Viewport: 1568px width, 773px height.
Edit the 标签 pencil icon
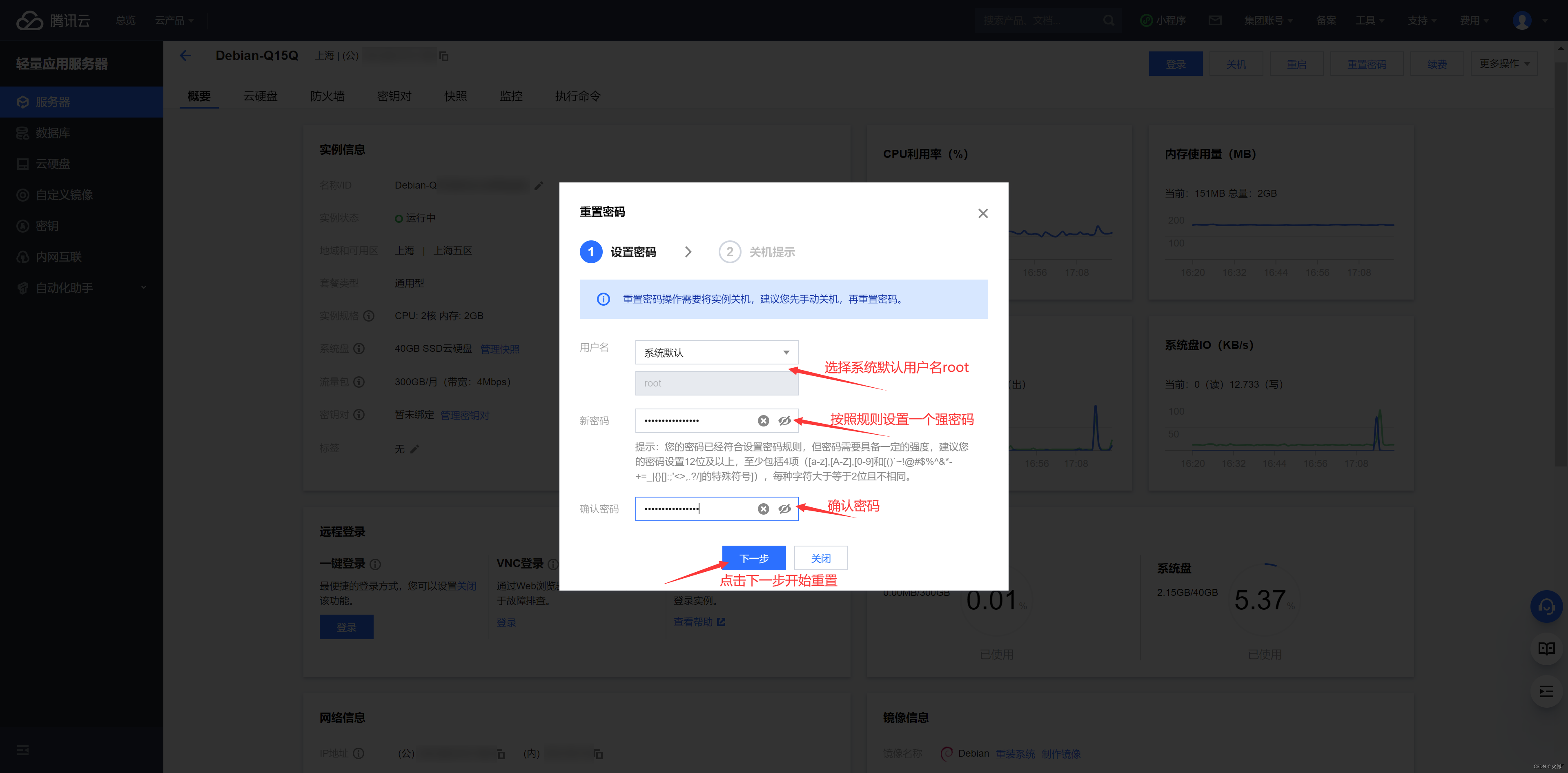coord(414,449)
